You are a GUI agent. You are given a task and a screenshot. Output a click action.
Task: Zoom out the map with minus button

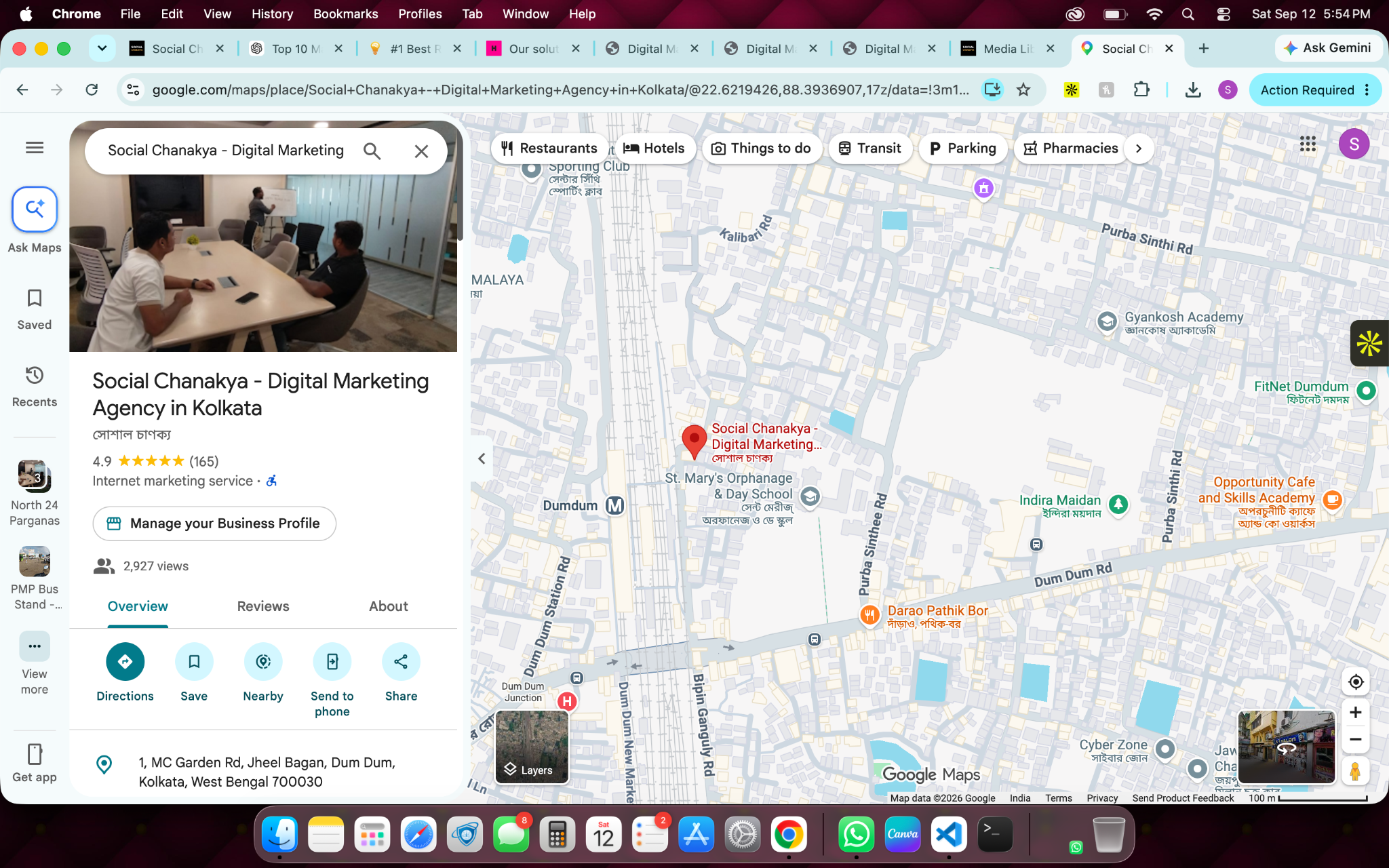1355,740
